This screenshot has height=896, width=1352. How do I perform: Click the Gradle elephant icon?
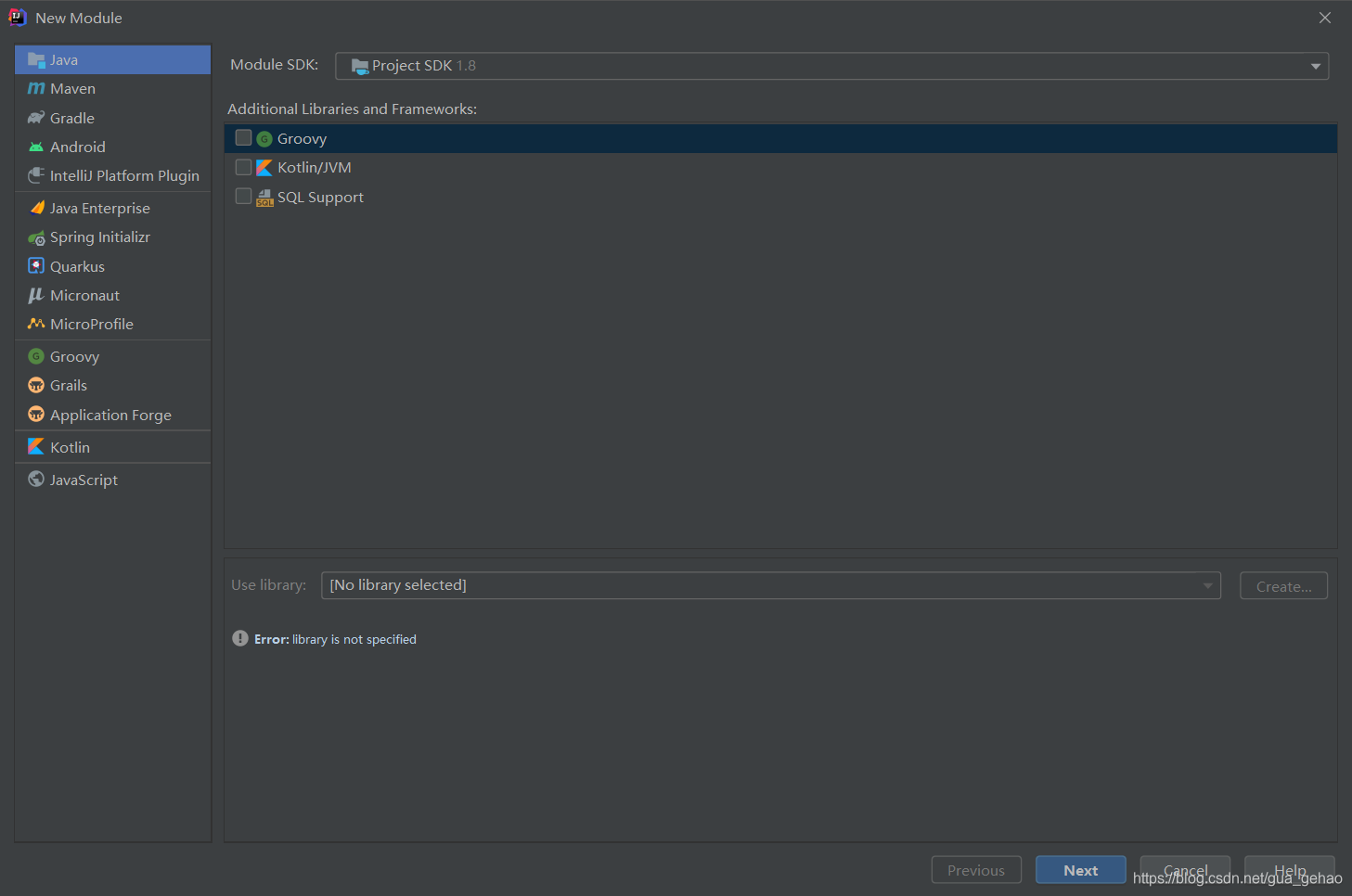[36, 118]
